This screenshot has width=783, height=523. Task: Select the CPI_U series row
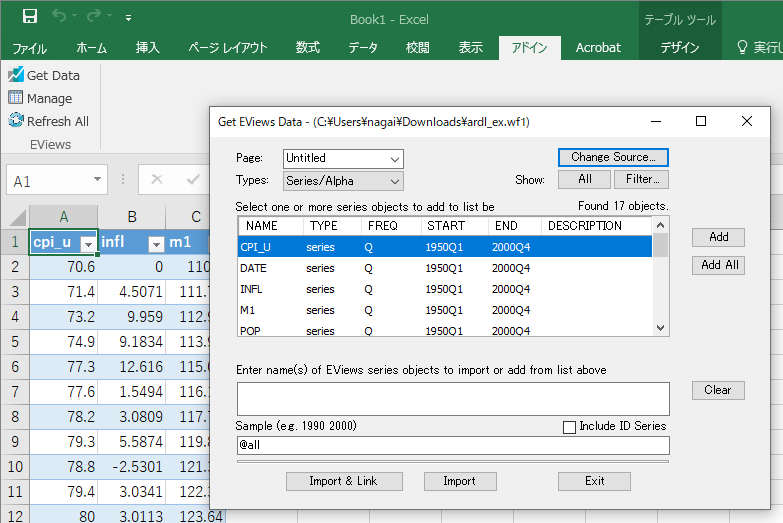pyautogui.click(x=445, y=247)
